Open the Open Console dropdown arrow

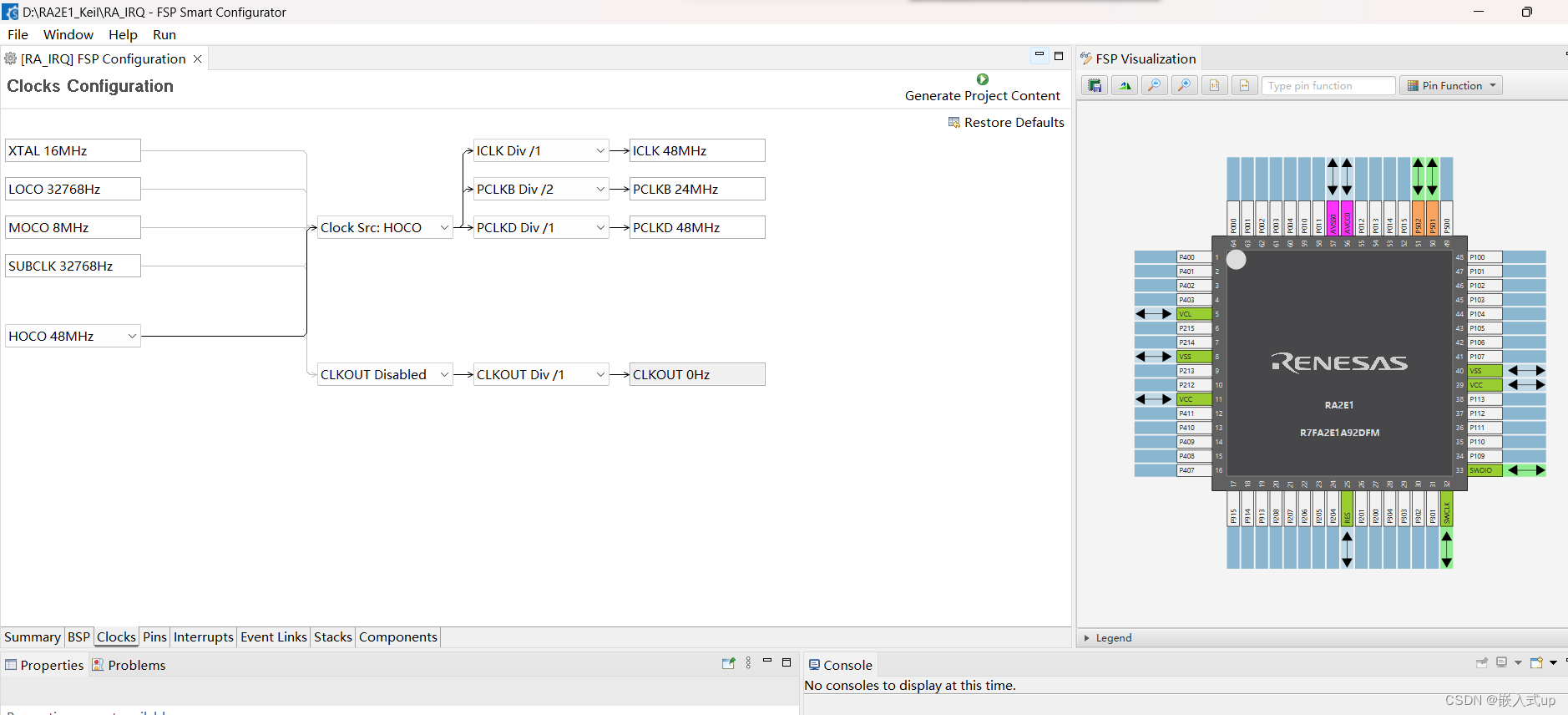1554,662
